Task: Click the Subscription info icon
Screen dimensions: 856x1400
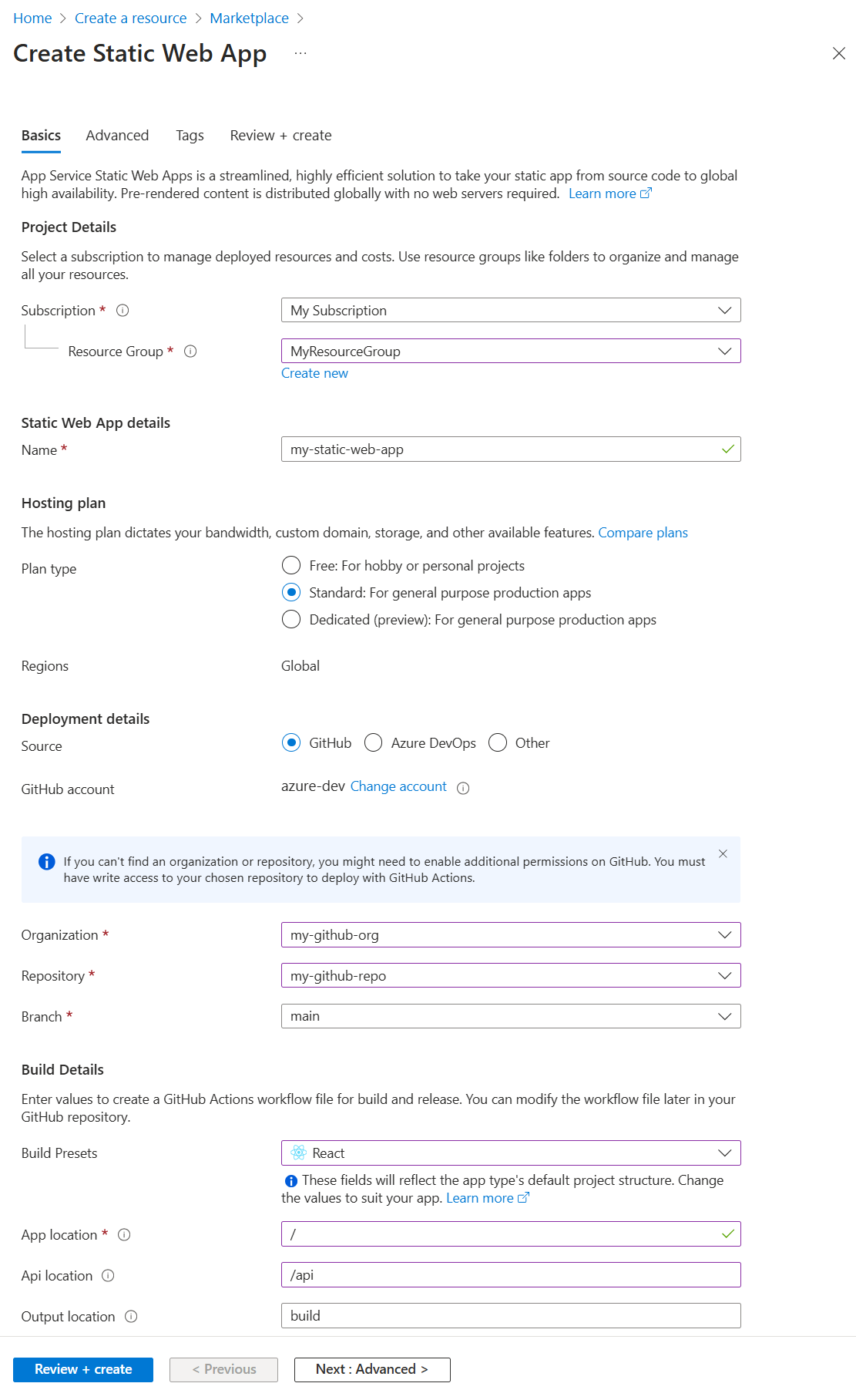Action: point(123,311)
